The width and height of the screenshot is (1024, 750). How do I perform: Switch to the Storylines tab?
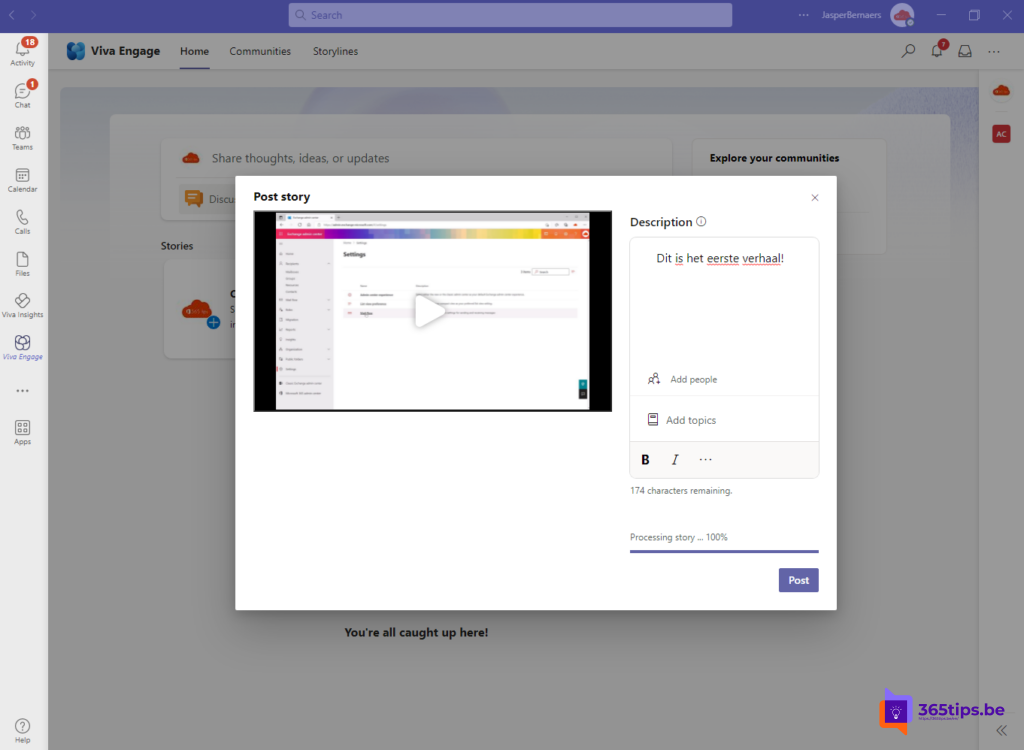coord(335,51)
